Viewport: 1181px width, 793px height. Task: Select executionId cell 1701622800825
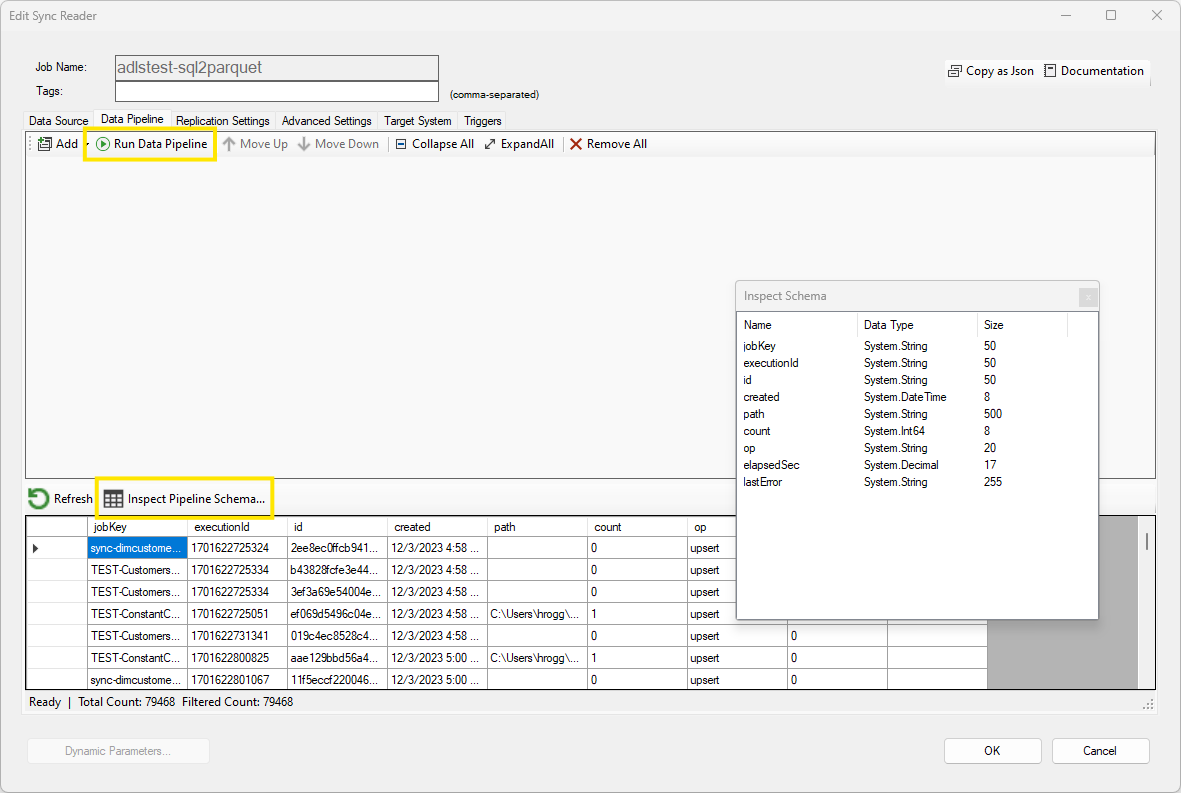tap(237, 657)
